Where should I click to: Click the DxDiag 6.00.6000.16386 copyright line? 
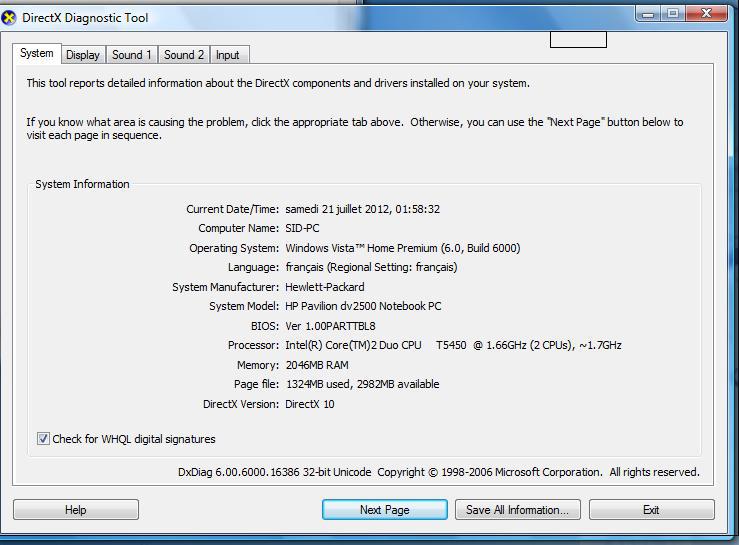click(439, 472)
